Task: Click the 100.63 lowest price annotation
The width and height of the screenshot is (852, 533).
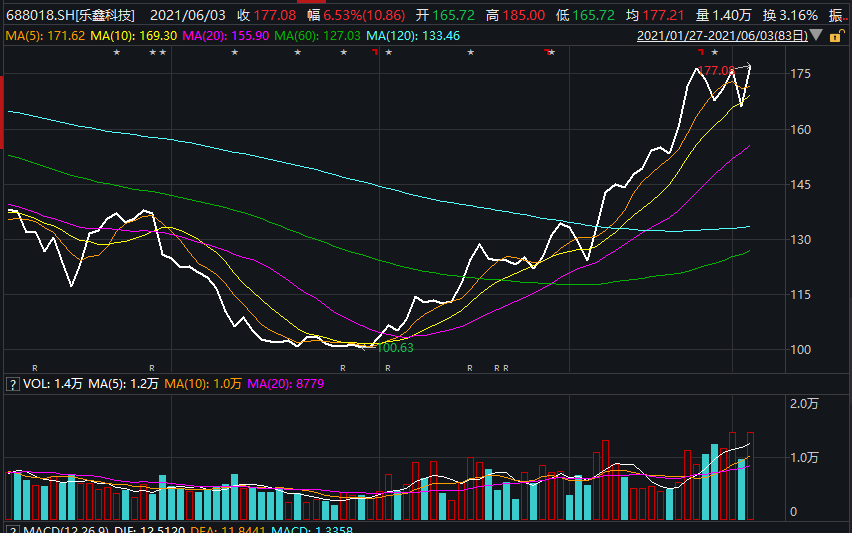Action: click(x=395, y=348)
